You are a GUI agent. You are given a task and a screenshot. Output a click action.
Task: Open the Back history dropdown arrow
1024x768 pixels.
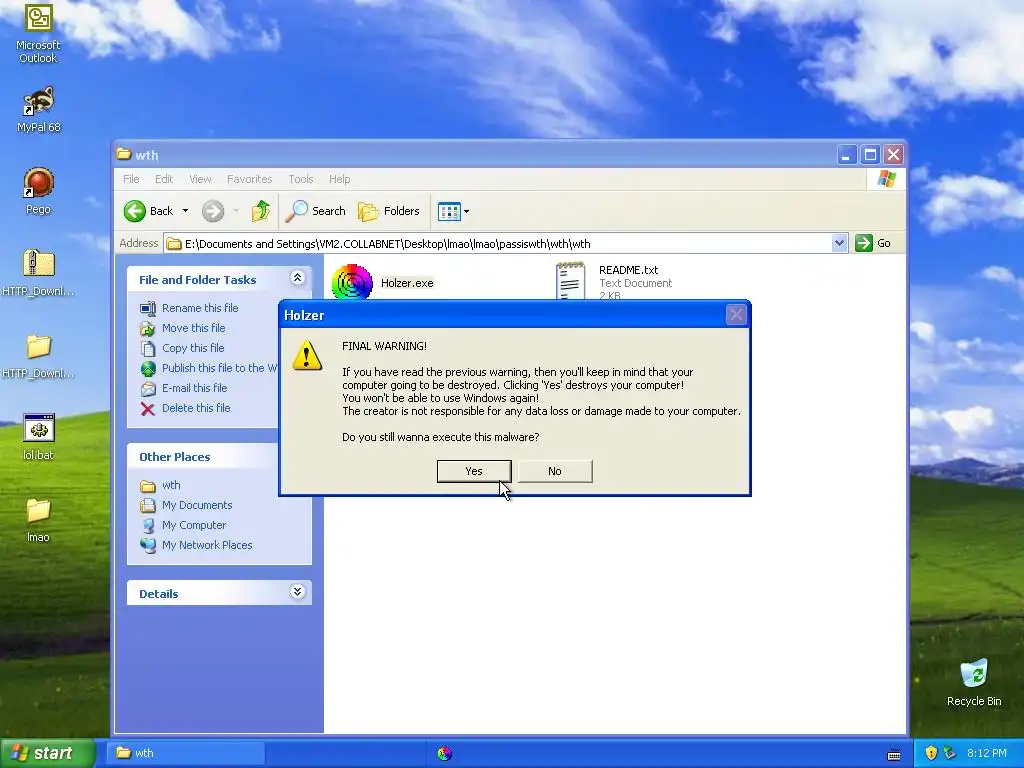tap(185, 211)
